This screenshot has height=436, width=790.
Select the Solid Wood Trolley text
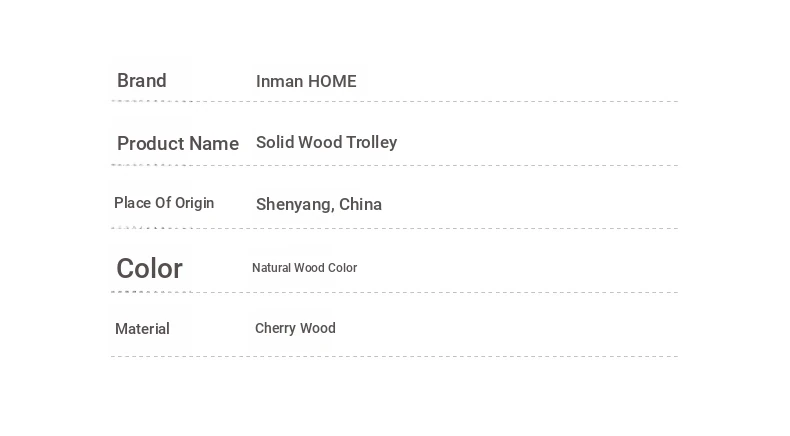point(326,143)
